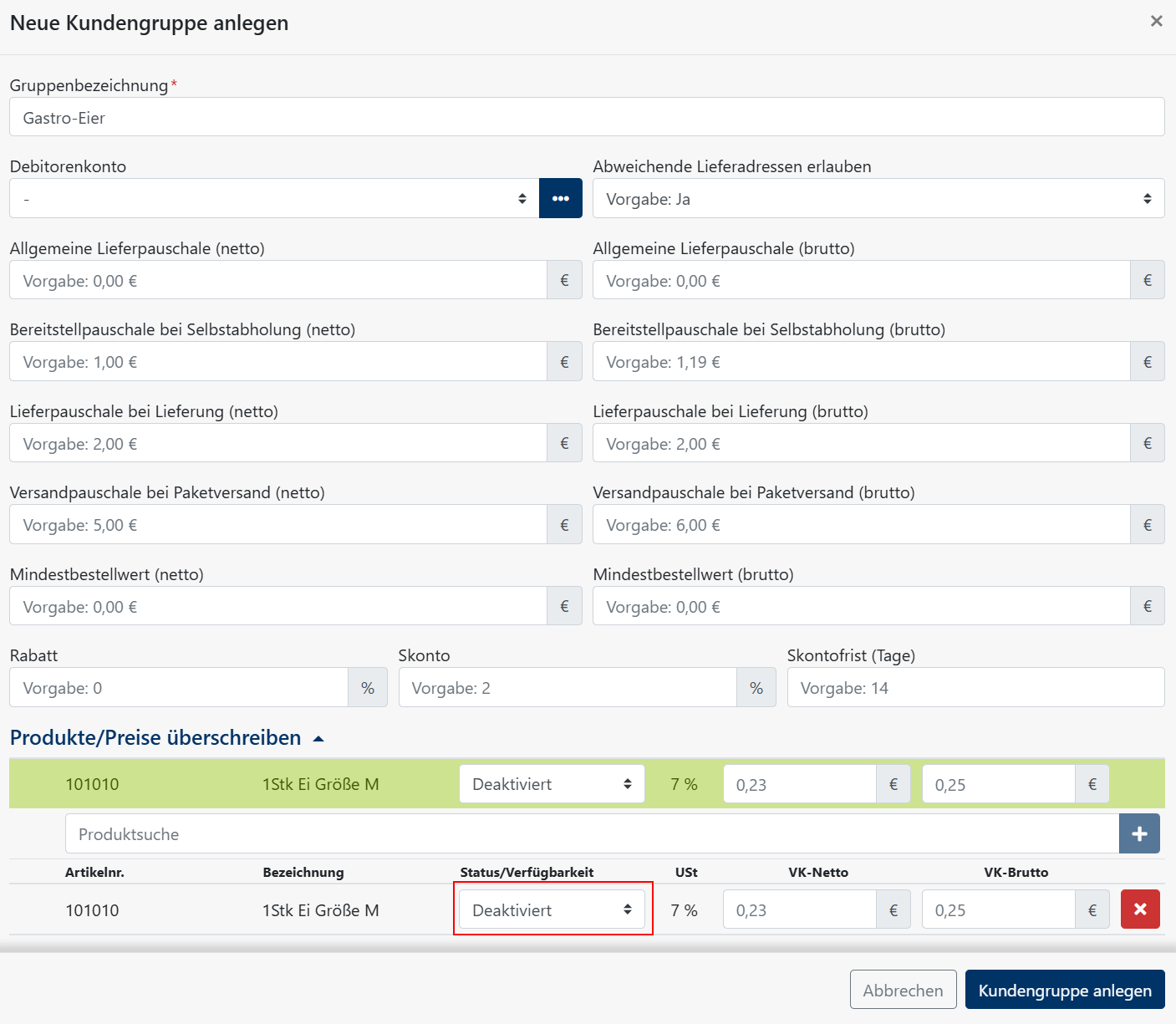Click percent symbol beside Skonto field
The image size is (1176, 1024).
coord(756,687)
